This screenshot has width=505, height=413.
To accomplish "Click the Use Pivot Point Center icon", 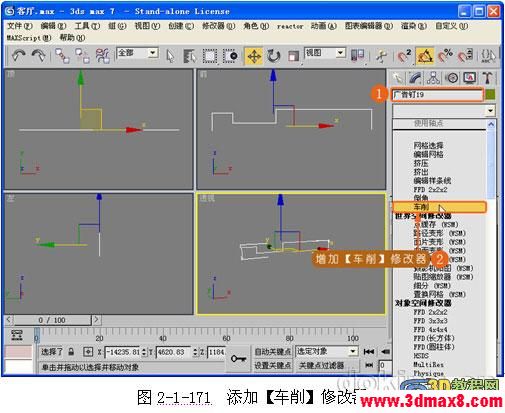I will coord(358,55).
